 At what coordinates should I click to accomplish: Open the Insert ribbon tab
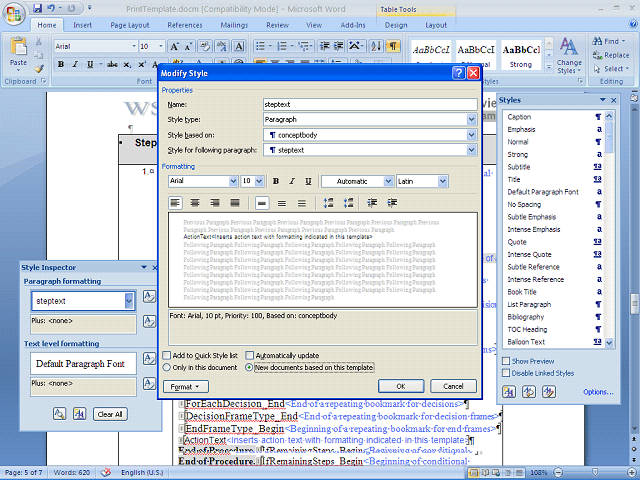point(82,25)
